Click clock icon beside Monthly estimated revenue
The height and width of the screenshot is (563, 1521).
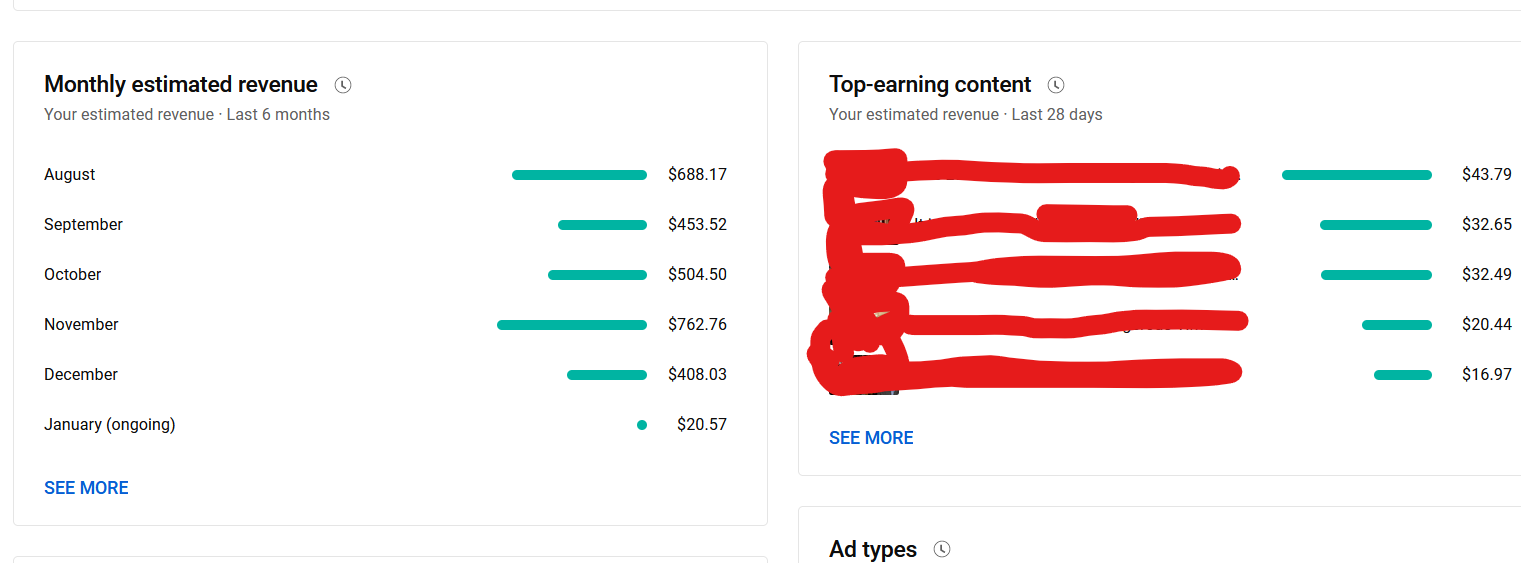pos(343,85)
